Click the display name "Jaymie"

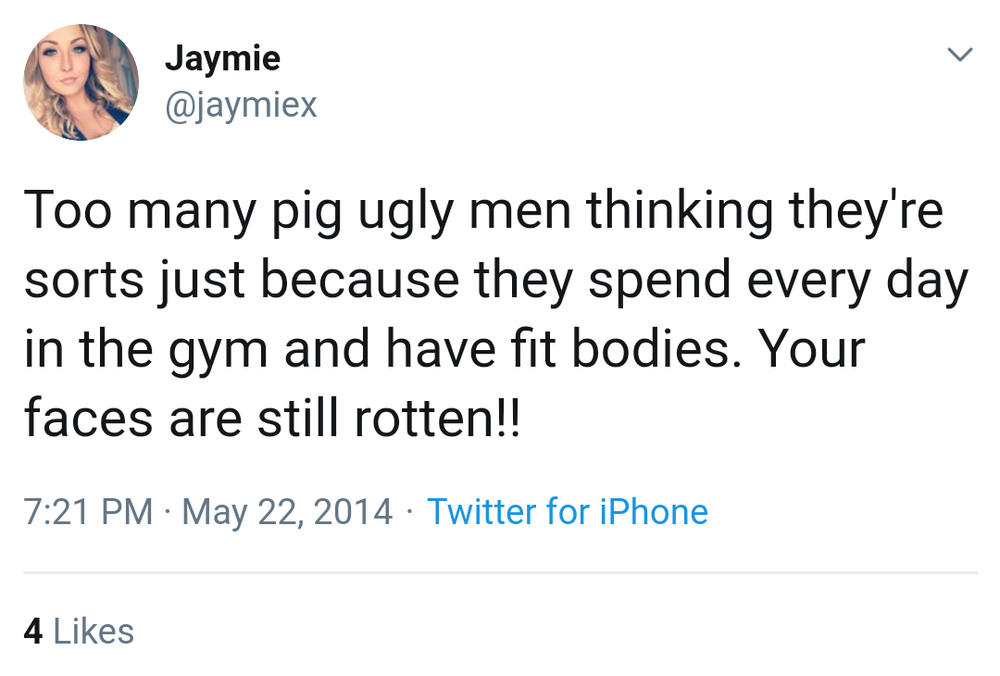[222, 58]
